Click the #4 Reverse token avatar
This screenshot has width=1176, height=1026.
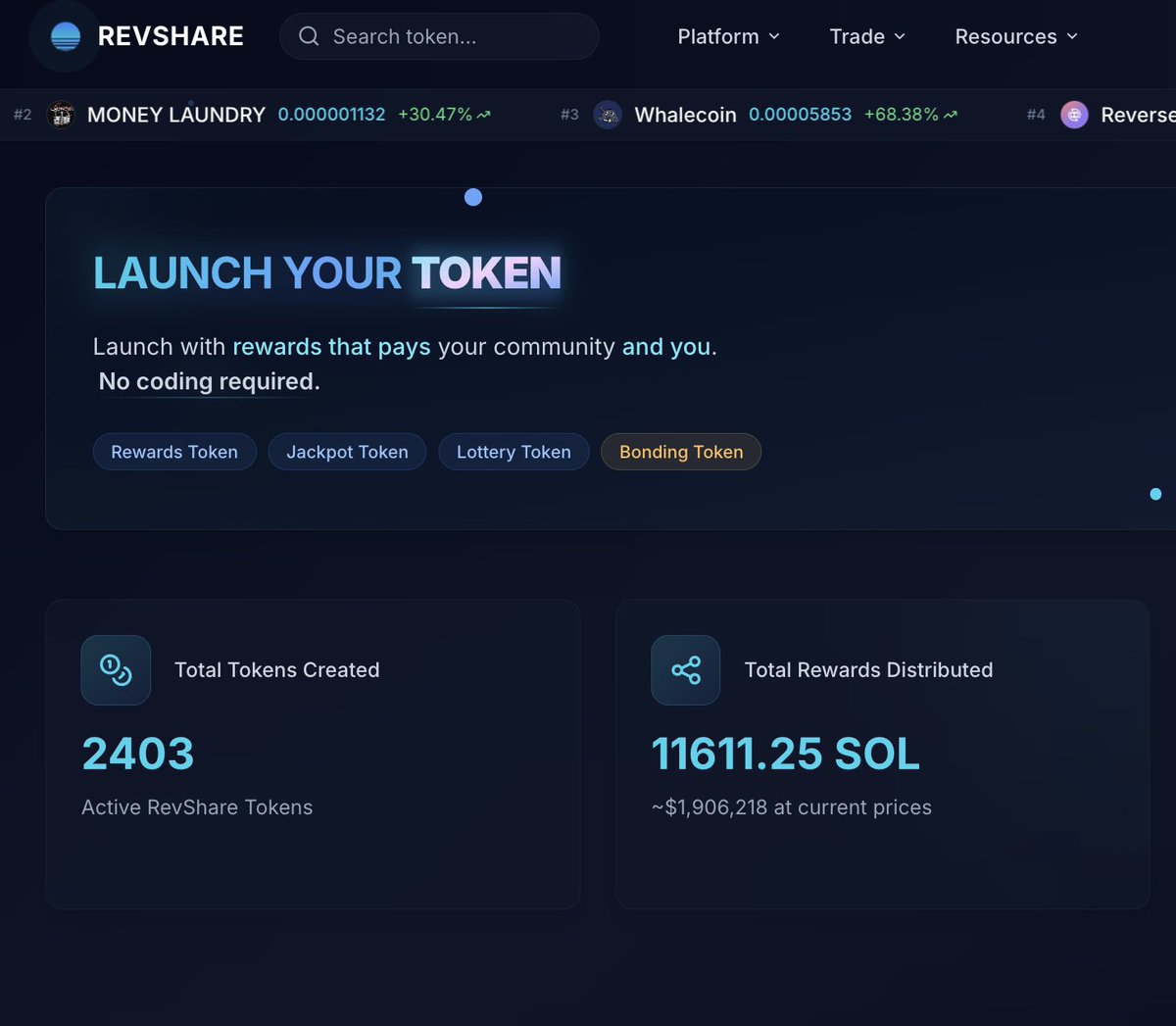click(x=1074, y=115)
